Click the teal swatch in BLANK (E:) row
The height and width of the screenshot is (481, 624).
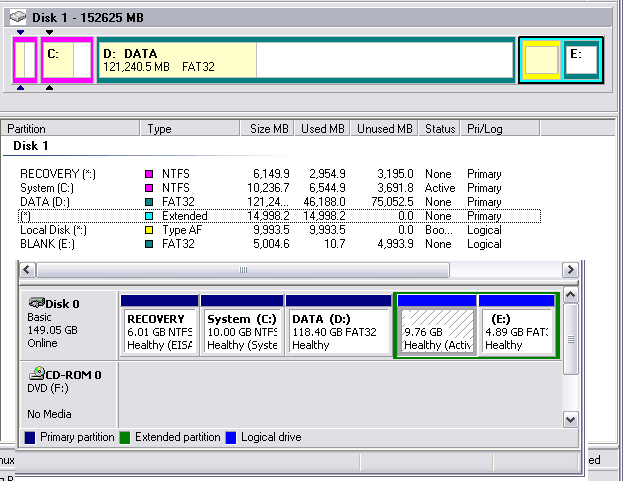click(x=149, y=244)
